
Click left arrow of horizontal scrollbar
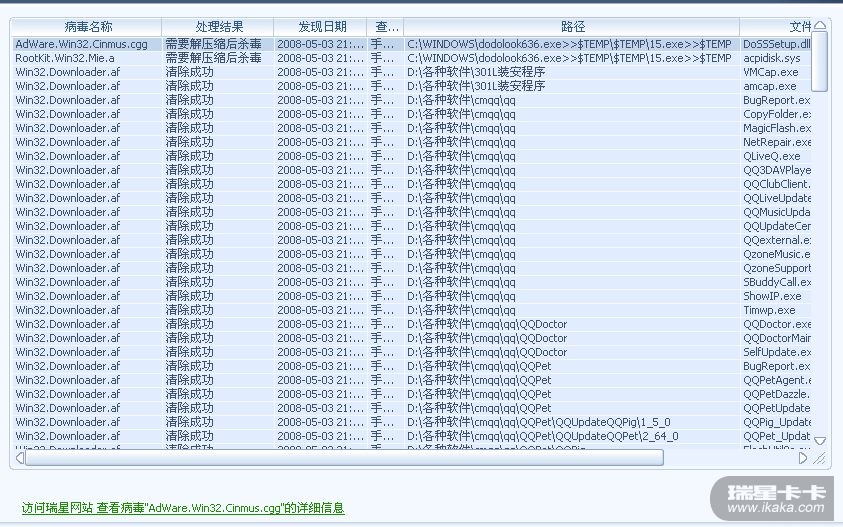[19, 458]
